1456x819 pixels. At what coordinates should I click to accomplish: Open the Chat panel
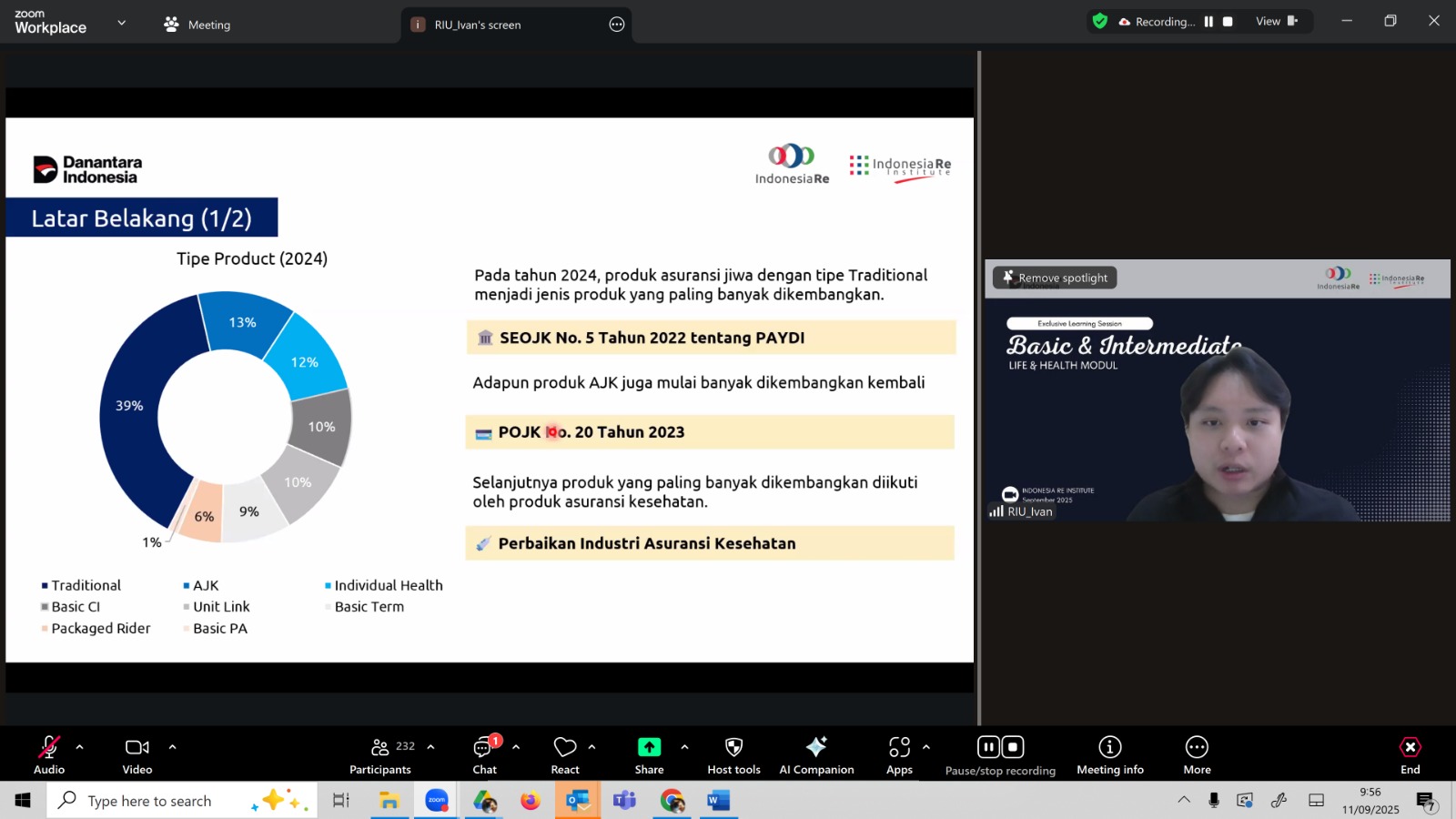point(484,754)
